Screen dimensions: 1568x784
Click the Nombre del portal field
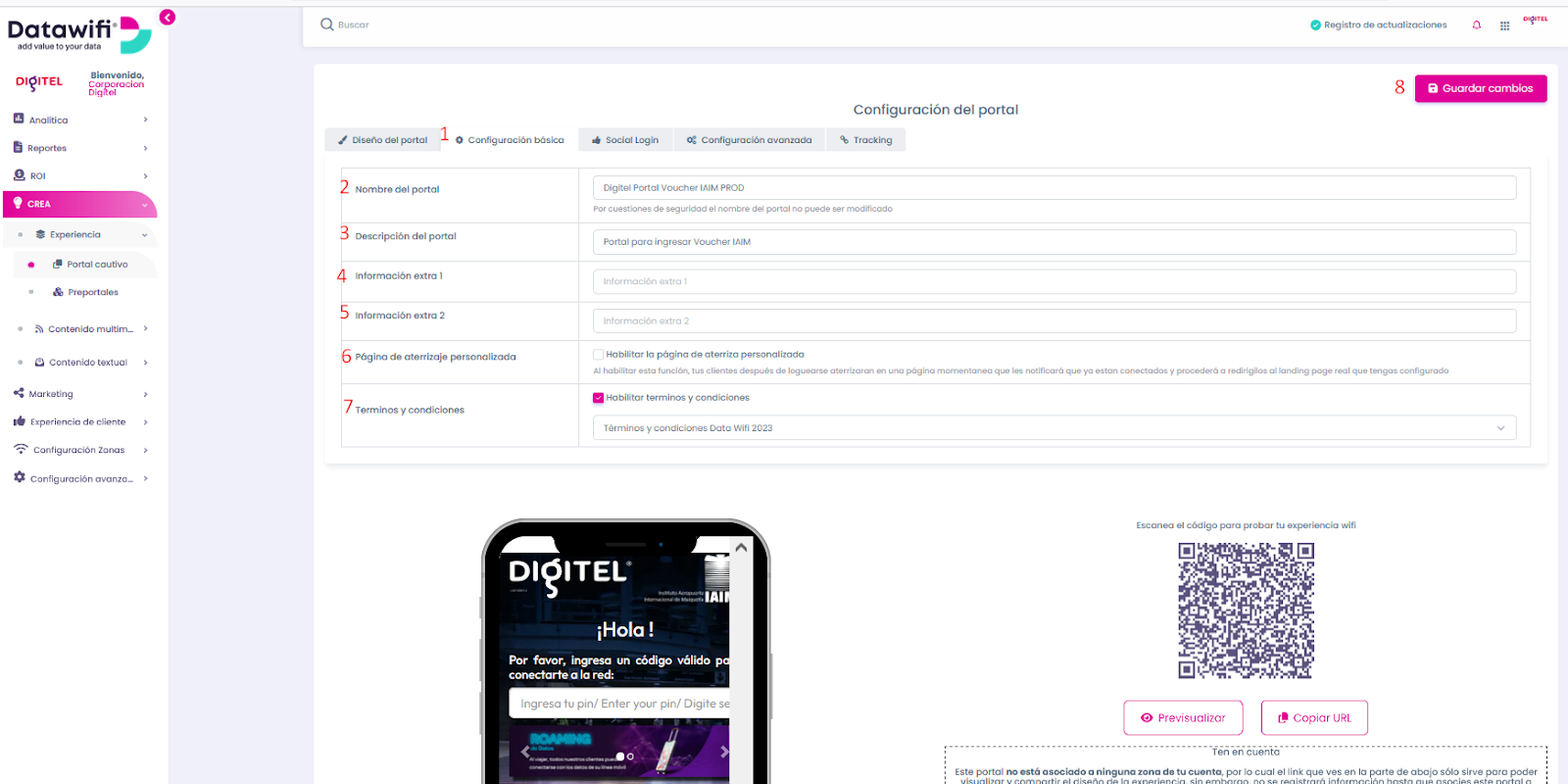tap(1054, 187)
